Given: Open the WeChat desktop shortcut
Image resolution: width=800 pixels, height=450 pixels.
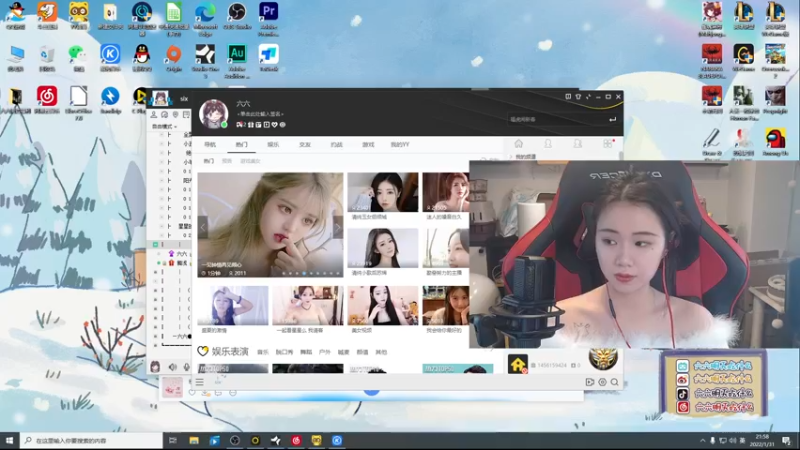Looking at the screenshot, I should [x=78, y=57].
